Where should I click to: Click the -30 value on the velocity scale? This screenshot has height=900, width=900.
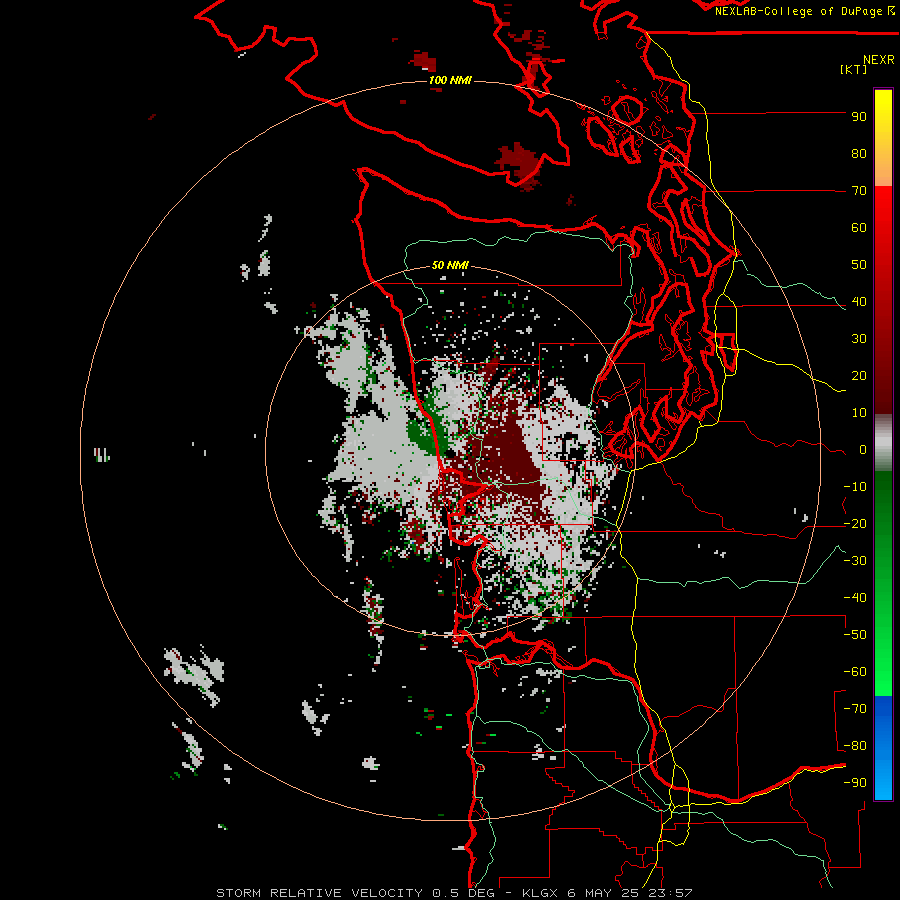point(855,561)
